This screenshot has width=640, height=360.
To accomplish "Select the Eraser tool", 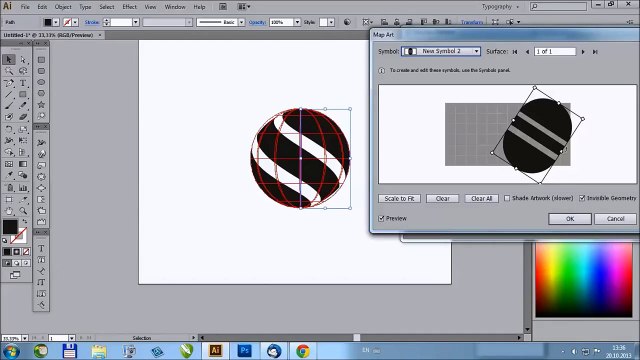I will [23, 117].
